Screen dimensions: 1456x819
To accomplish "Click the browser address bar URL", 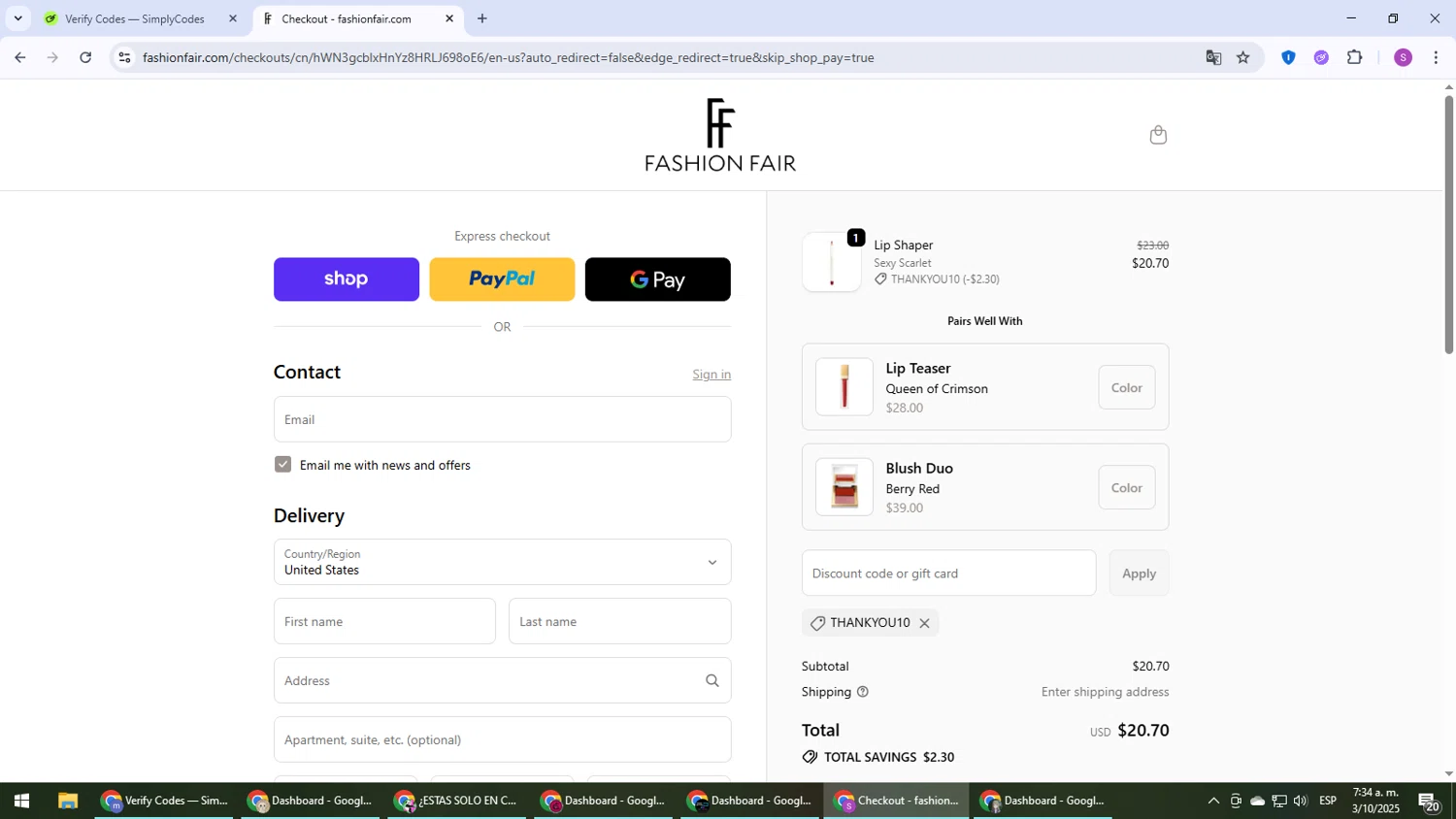I will [x=509, y=58].
